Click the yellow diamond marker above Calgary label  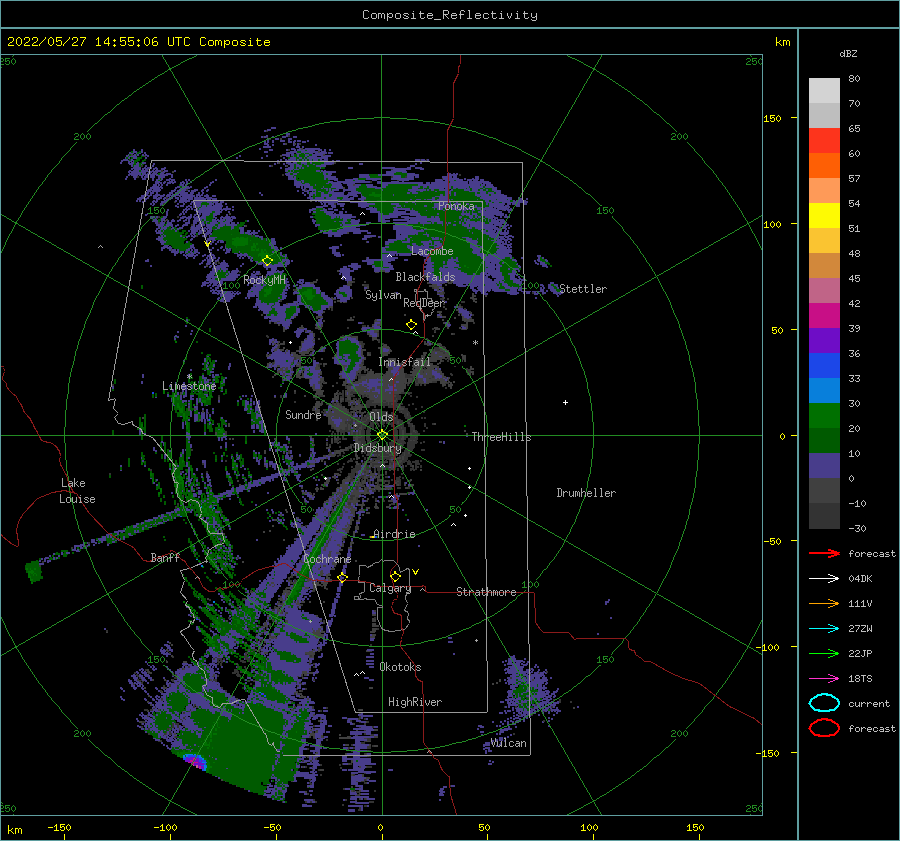click(x=395, y=576)
